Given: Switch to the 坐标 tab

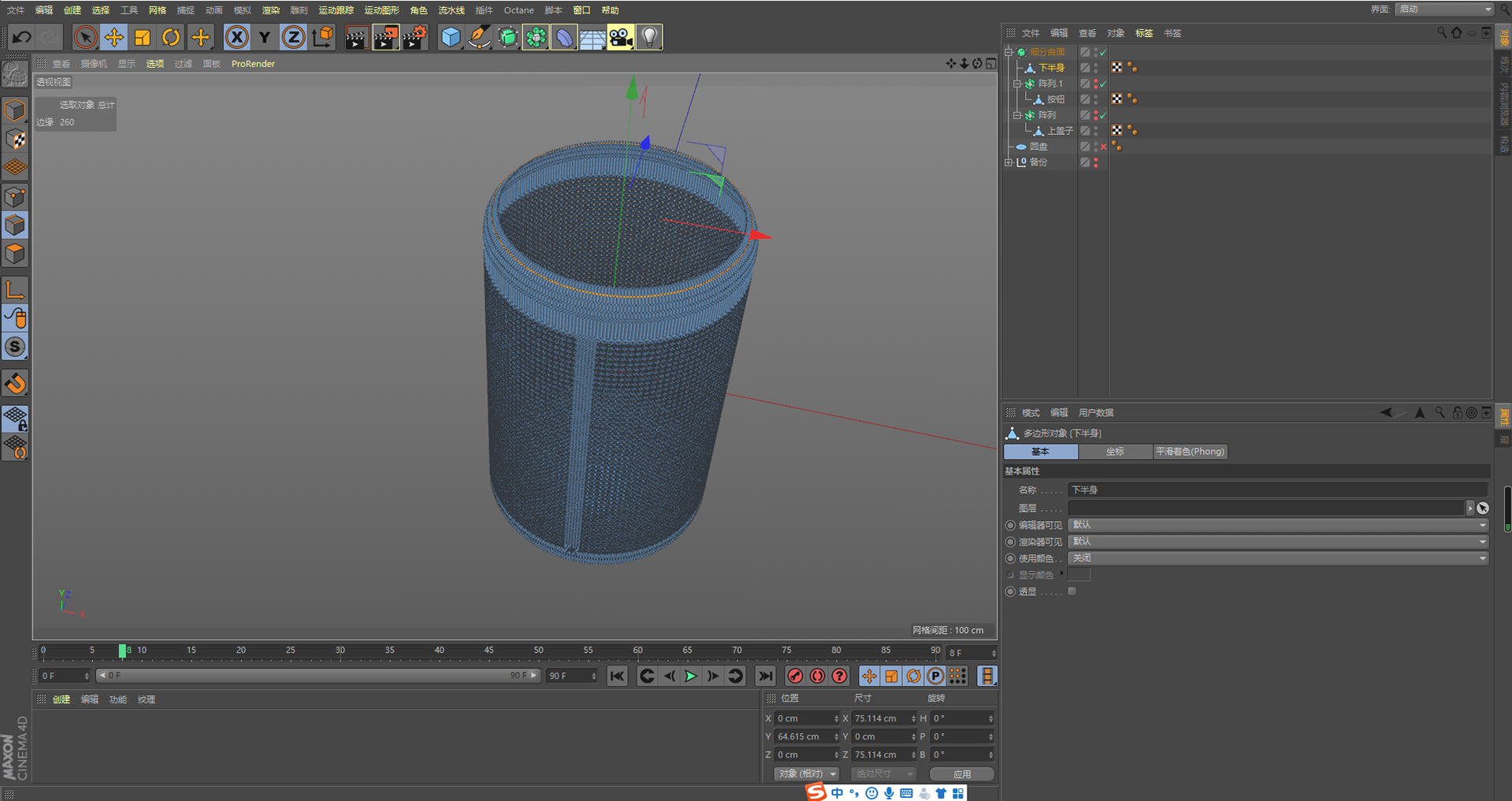Looking at the screenshot, I should pyautogui.click(x=1115, y=452).
